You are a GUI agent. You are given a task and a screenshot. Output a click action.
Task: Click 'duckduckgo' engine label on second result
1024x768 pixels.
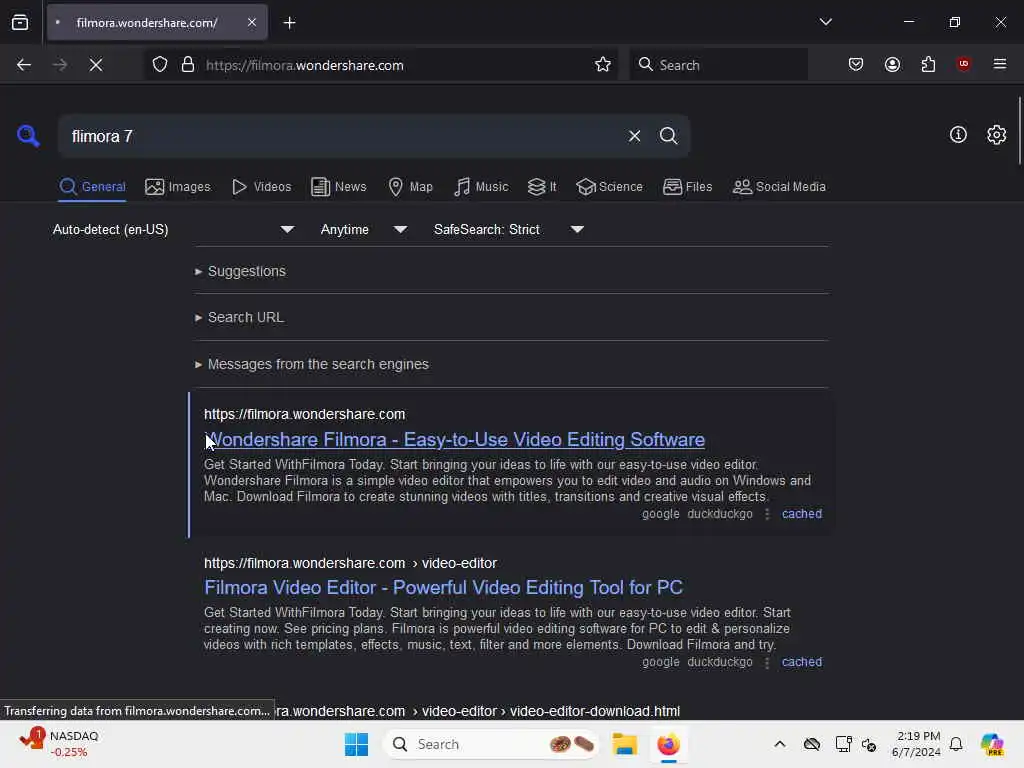tap(720, 662)
